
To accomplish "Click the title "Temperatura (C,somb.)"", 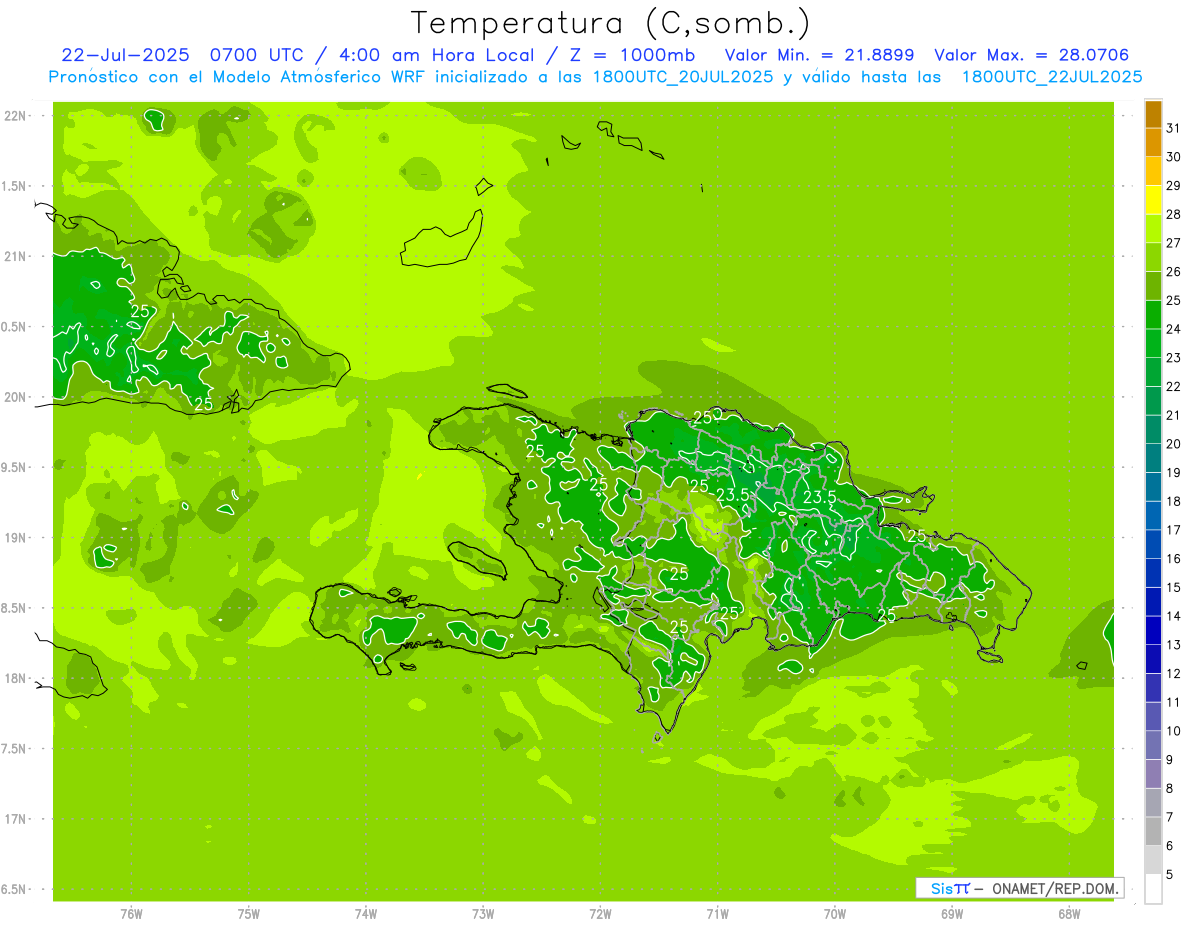I will pos(611,23).
